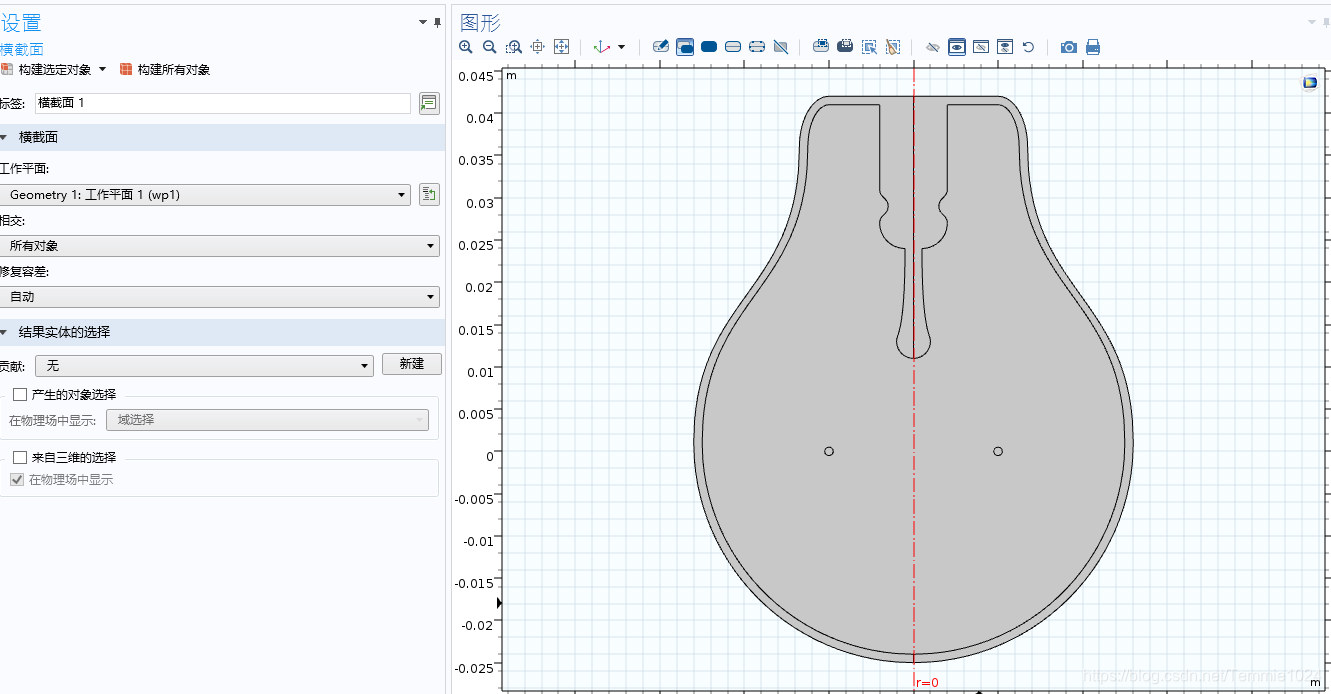The image size is (1331, 694).
Task: Click the 标签 text field with 横截面 1
Action: click(x=222, y=103)
